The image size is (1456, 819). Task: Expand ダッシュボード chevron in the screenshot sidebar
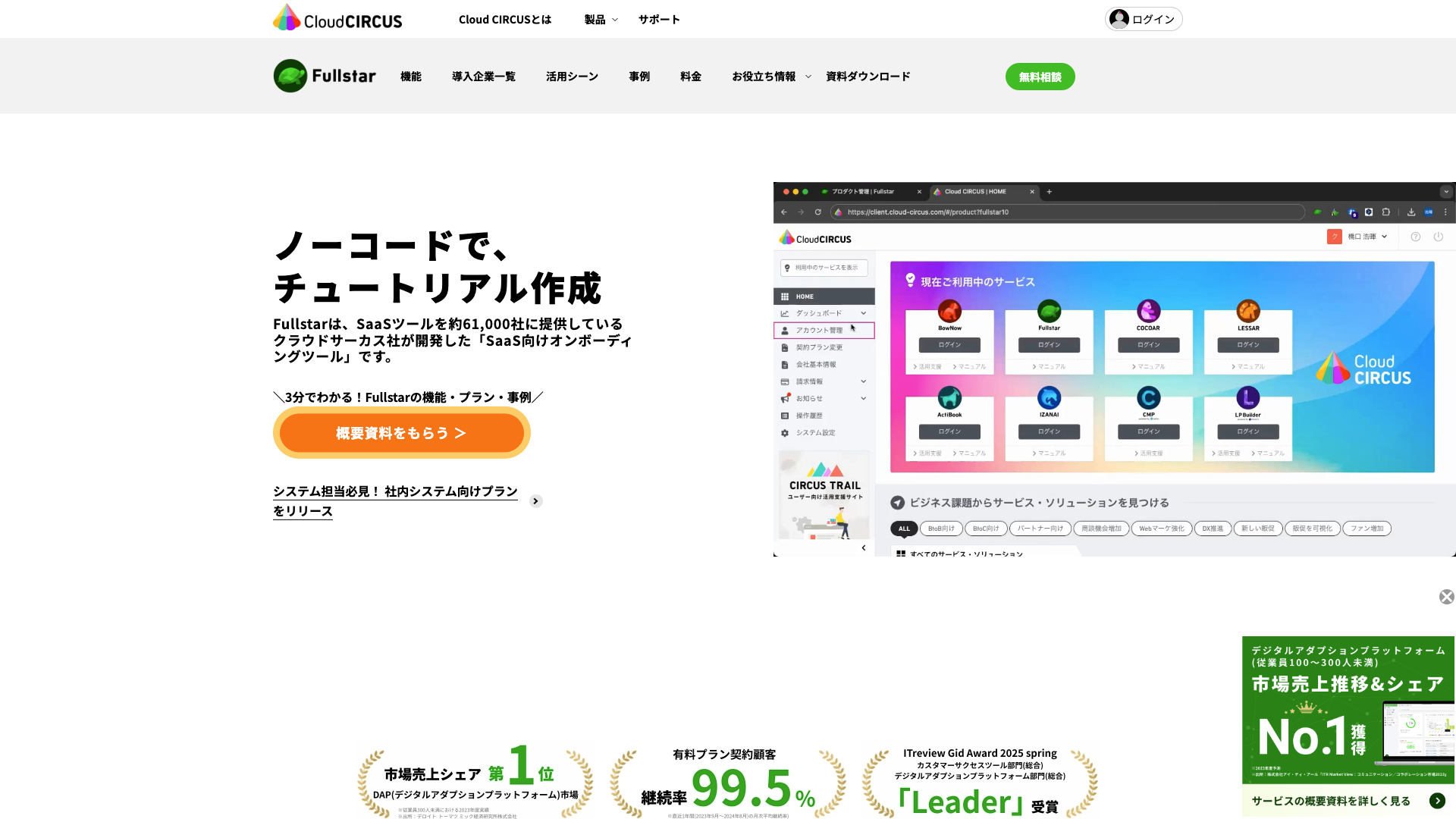(863, 313)
